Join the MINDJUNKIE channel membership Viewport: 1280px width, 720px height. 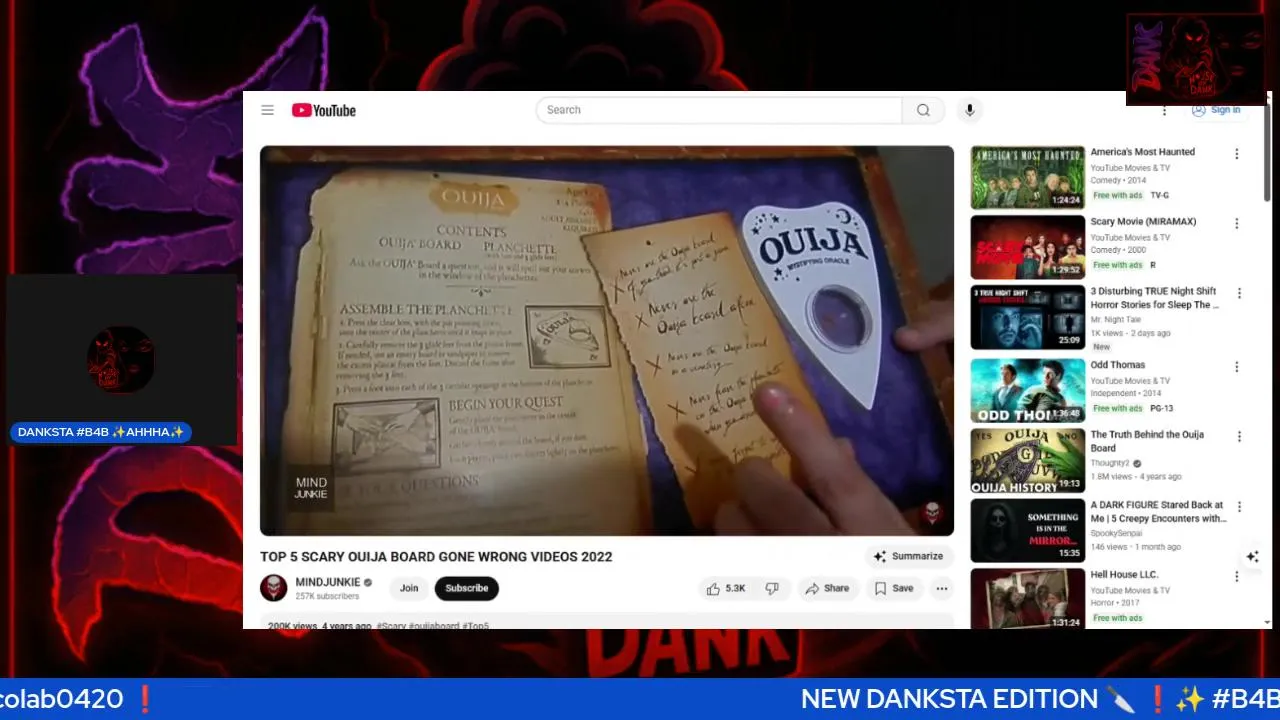pos(409,588)
